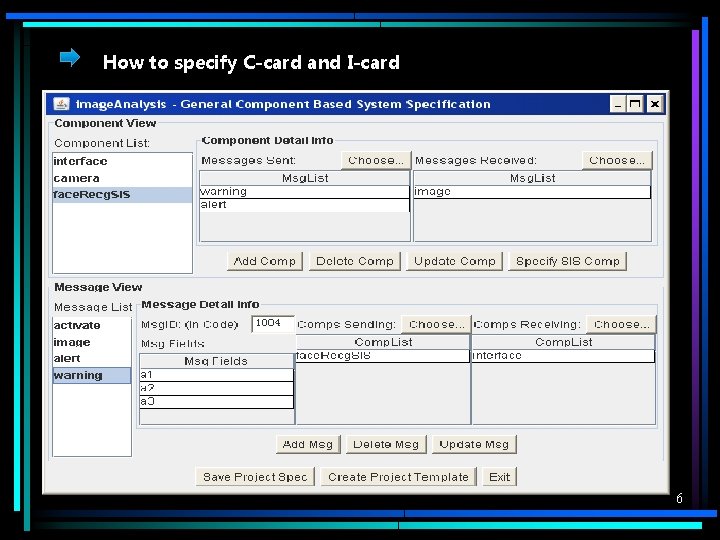Open Choose for Messages Received
Viewport: 720px width, 540px height.
617,160
